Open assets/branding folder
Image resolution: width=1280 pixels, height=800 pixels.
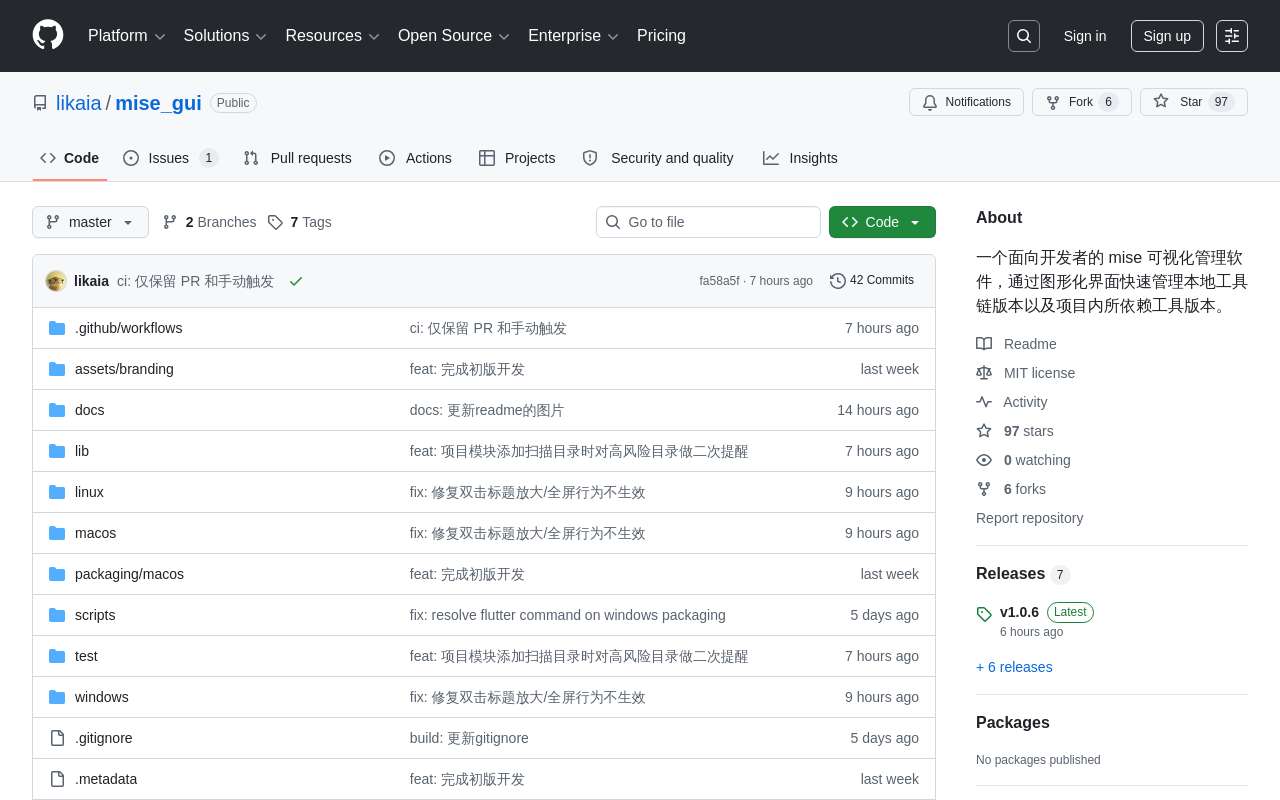pyautogui.click(x=124, y=369)
